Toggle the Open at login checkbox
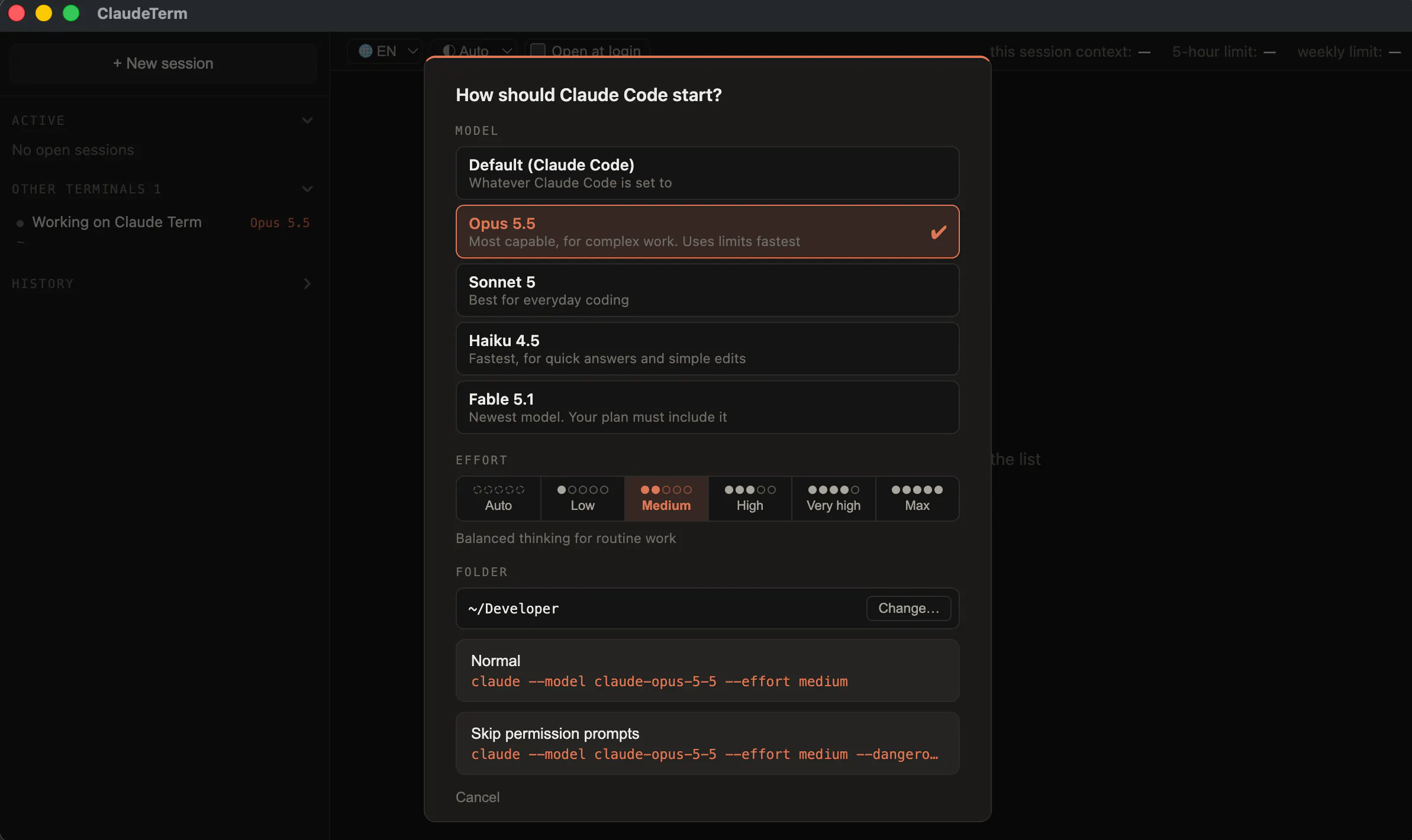The width and height of the screenshot is (1412, 840). click(537, 51)
